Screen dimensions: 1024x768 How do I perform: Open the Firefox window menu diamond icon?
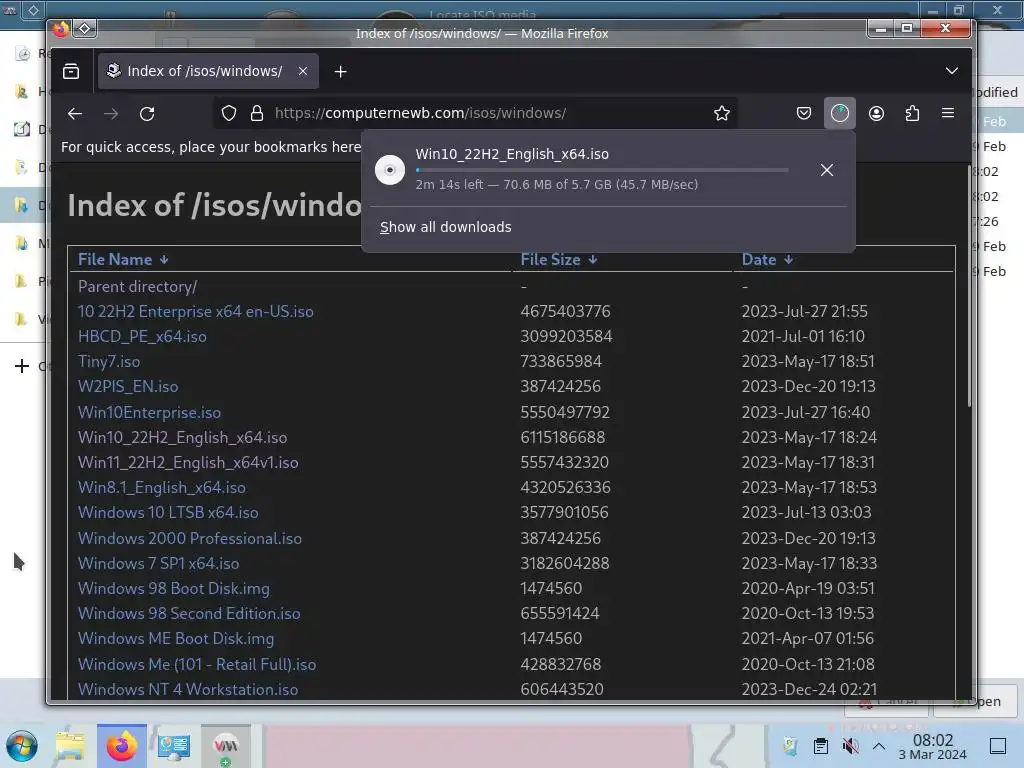tap(85, 28)
